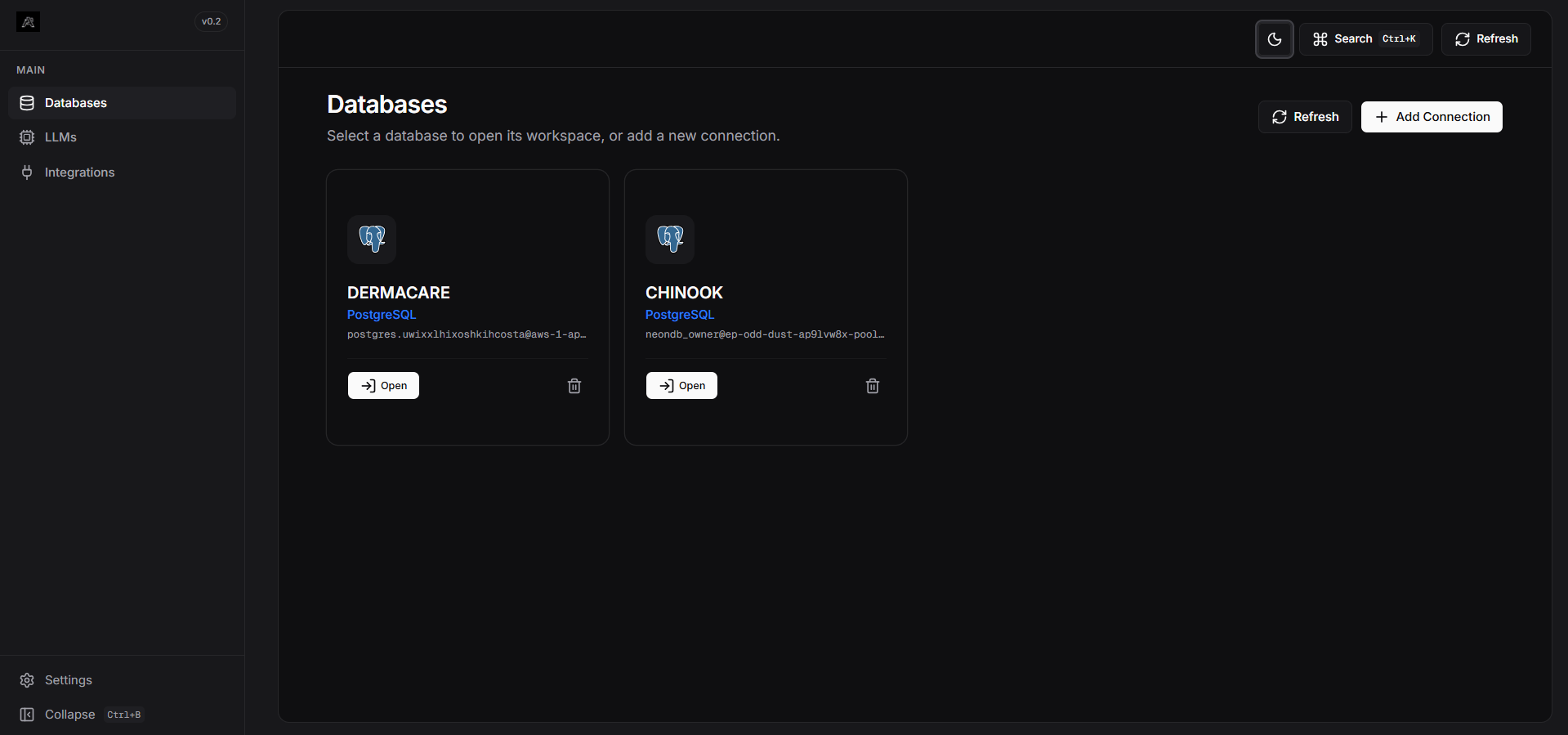The image size is (1568, 735).
Task: Click the Ctrl+K shortcut hint
Action: tap(1399, 39)
